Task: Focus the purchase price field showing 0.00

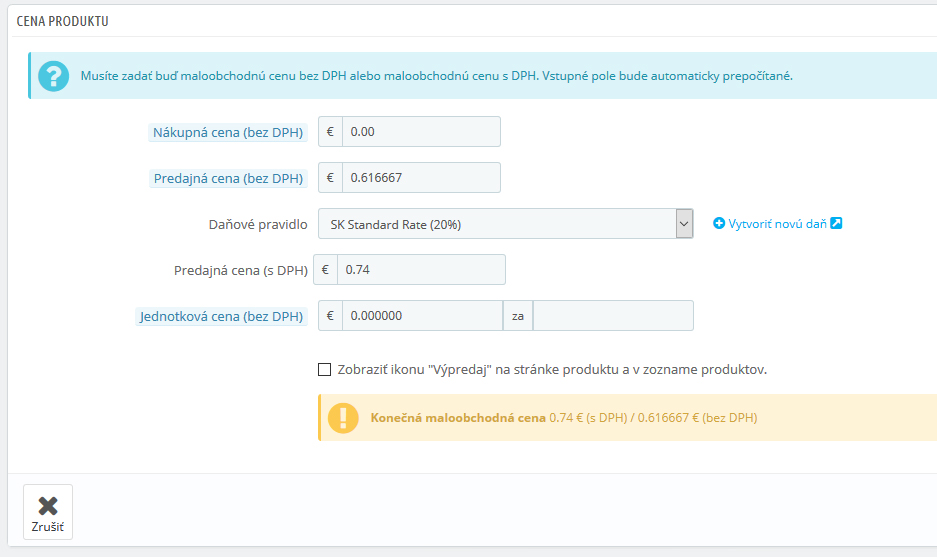Action: 421,131
